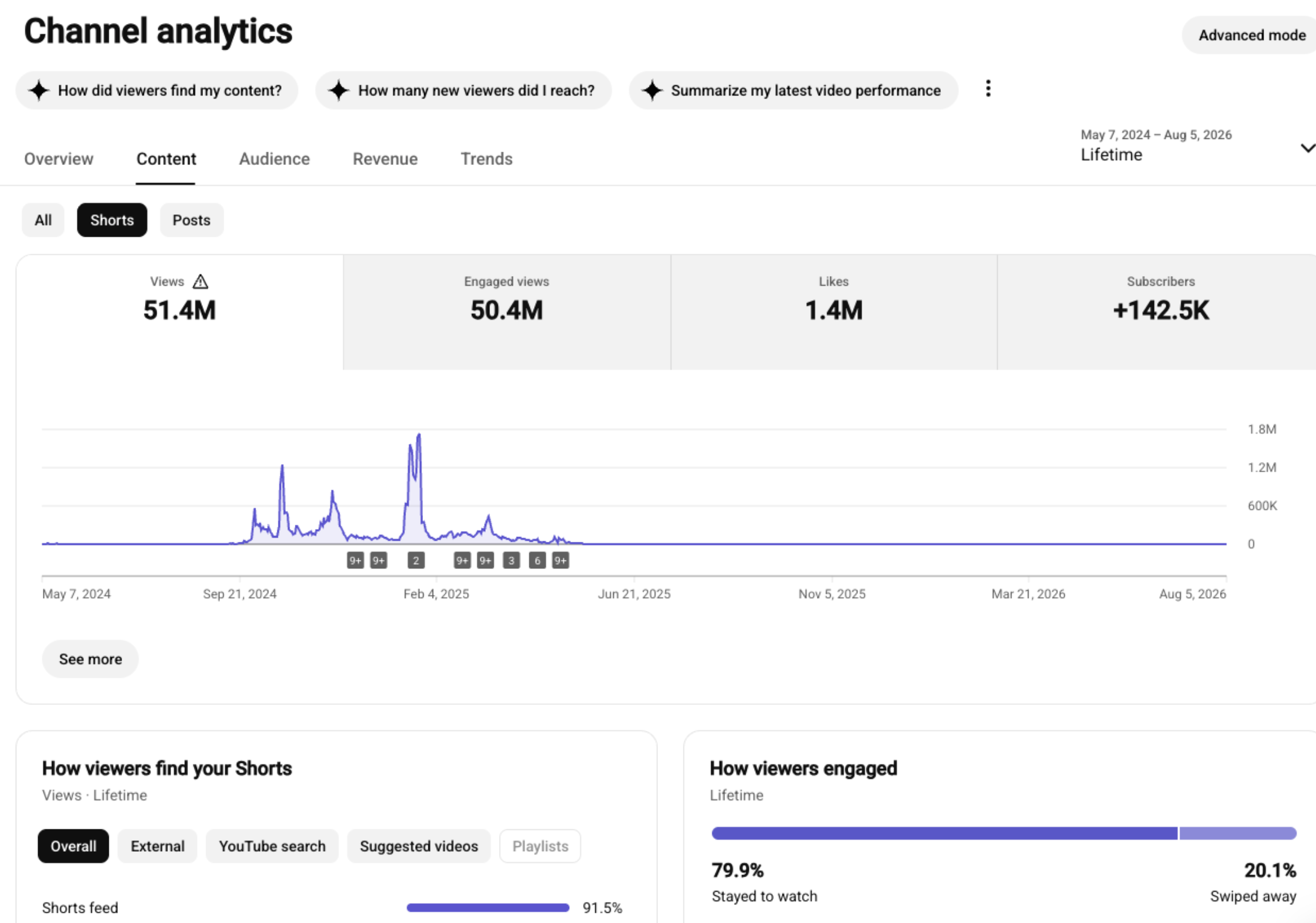Select the Posts content filter chip

192,220
